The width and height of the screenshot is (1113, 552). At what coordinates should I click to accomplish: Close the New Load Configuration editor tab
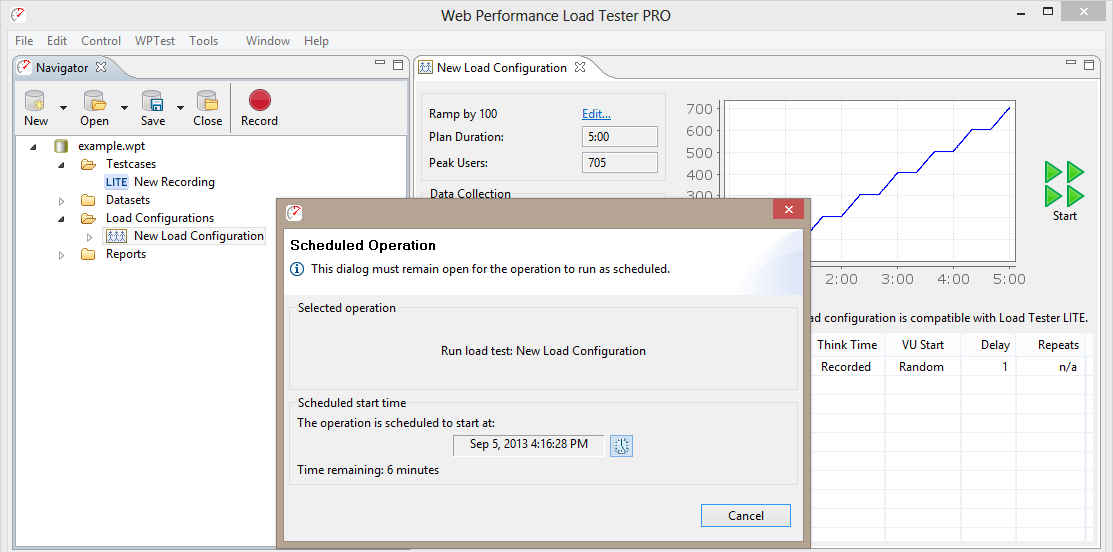point(579,67)
